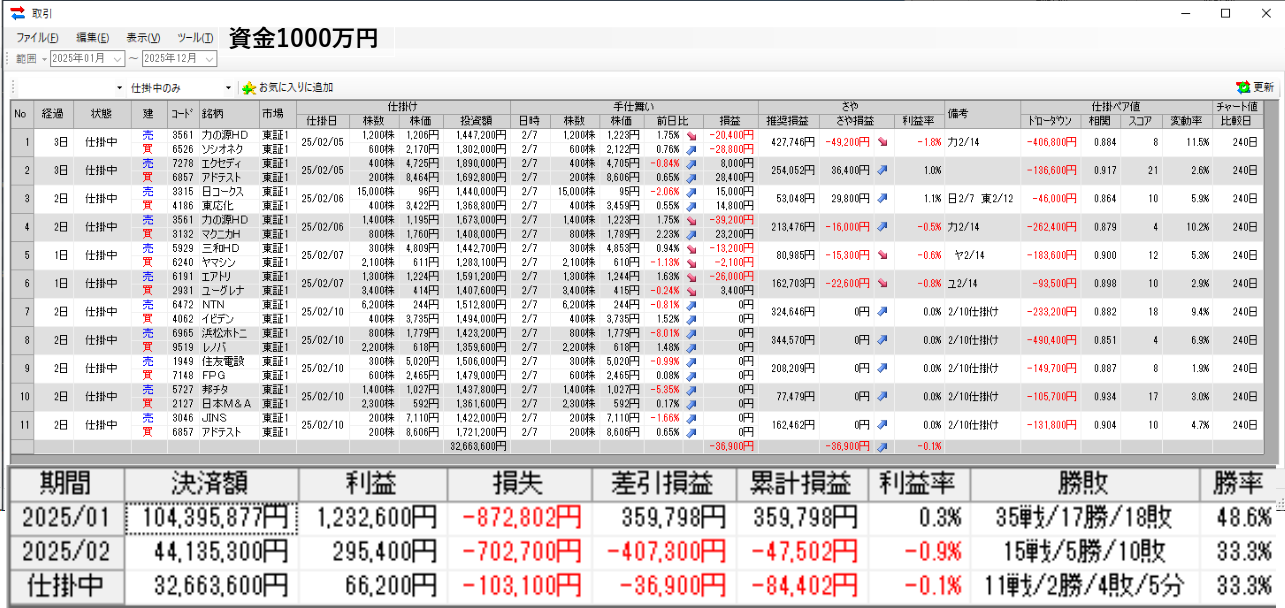
Task: Click the 更新 refresh icon
Action: click(x=1242, y=87)
